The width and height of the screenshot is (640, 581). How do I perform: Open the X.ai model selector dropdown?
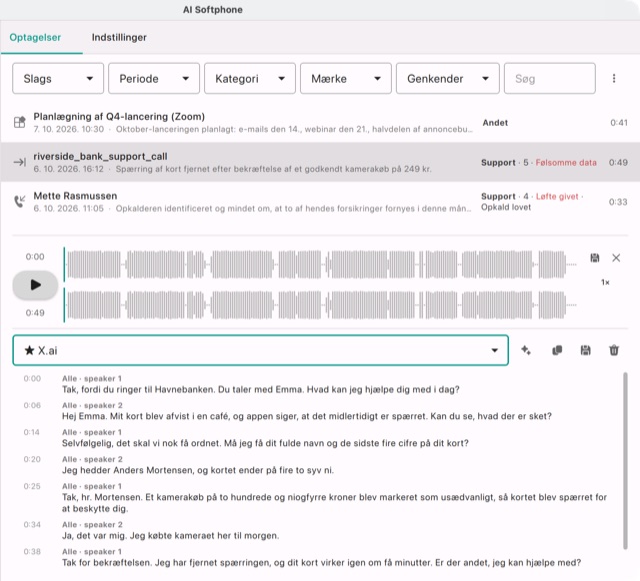tap(260, 350)
